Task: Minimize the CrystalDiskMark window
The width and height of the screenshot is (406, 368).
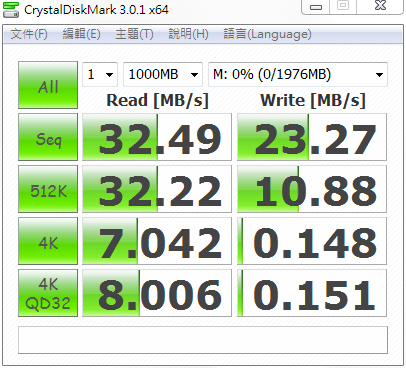Action: pyautogui.click(x=316, y=7)
